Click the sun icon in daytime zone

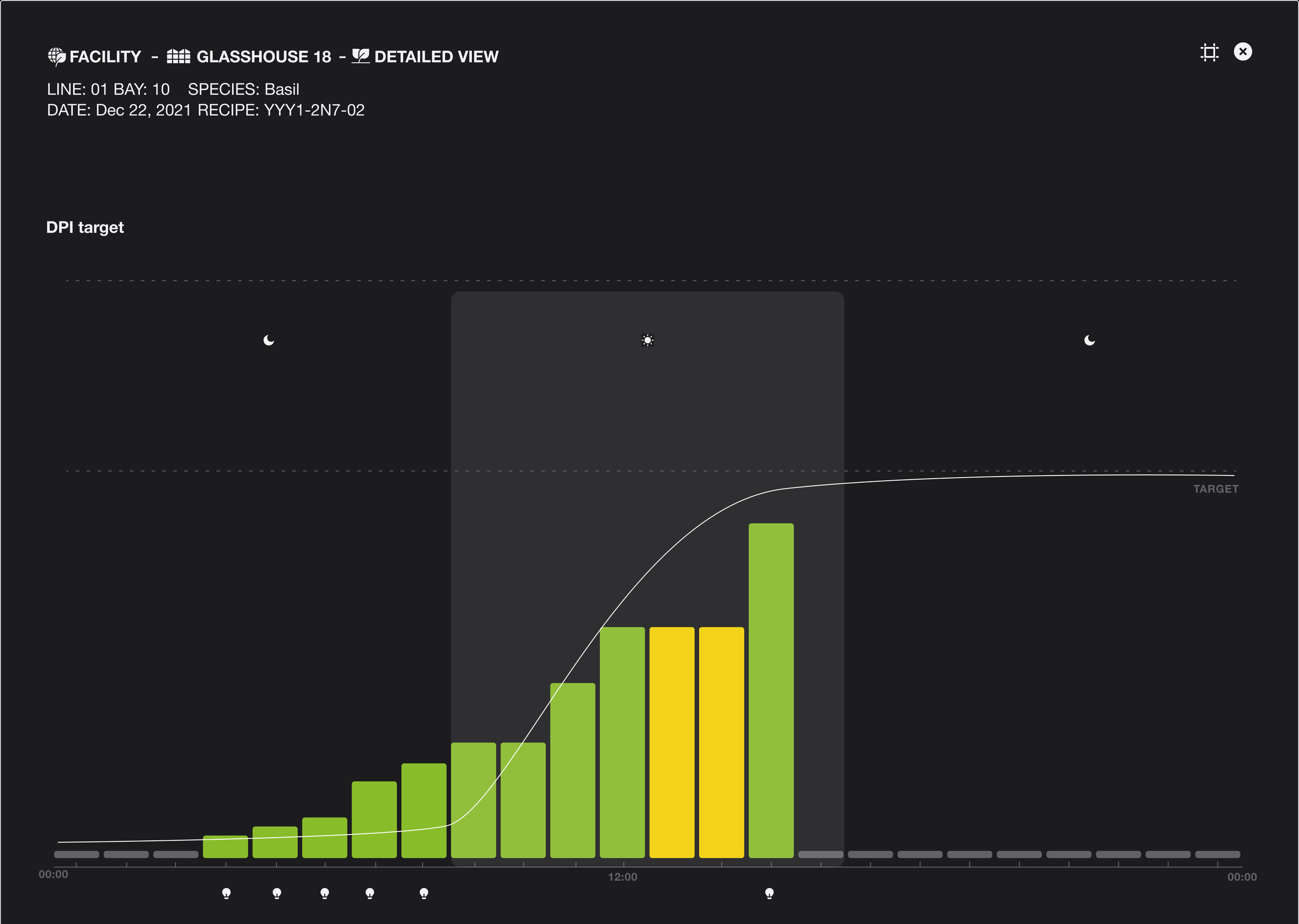(x=647, y=340)
